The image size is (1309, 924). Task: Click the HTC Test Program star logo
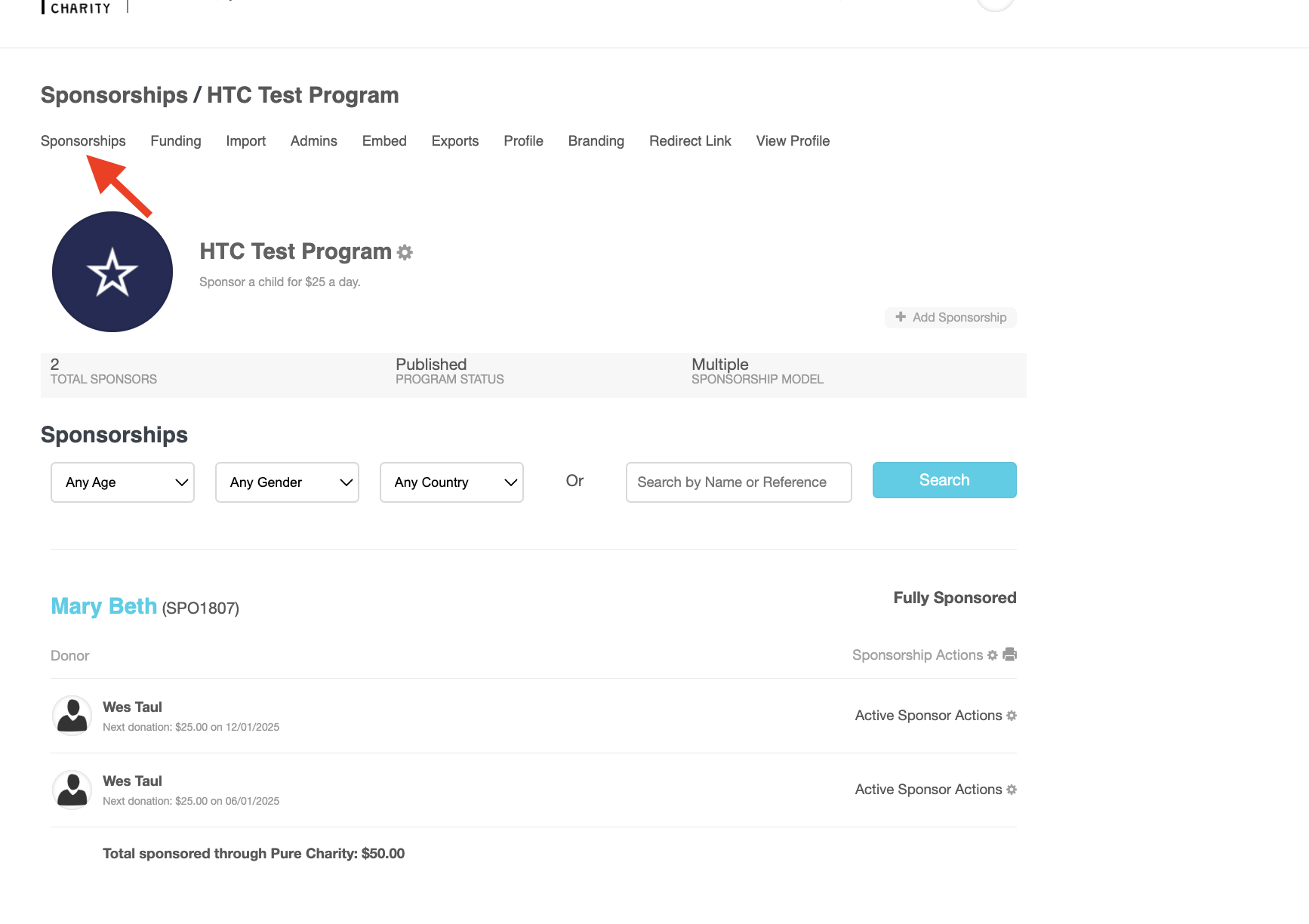coord(112,272)
